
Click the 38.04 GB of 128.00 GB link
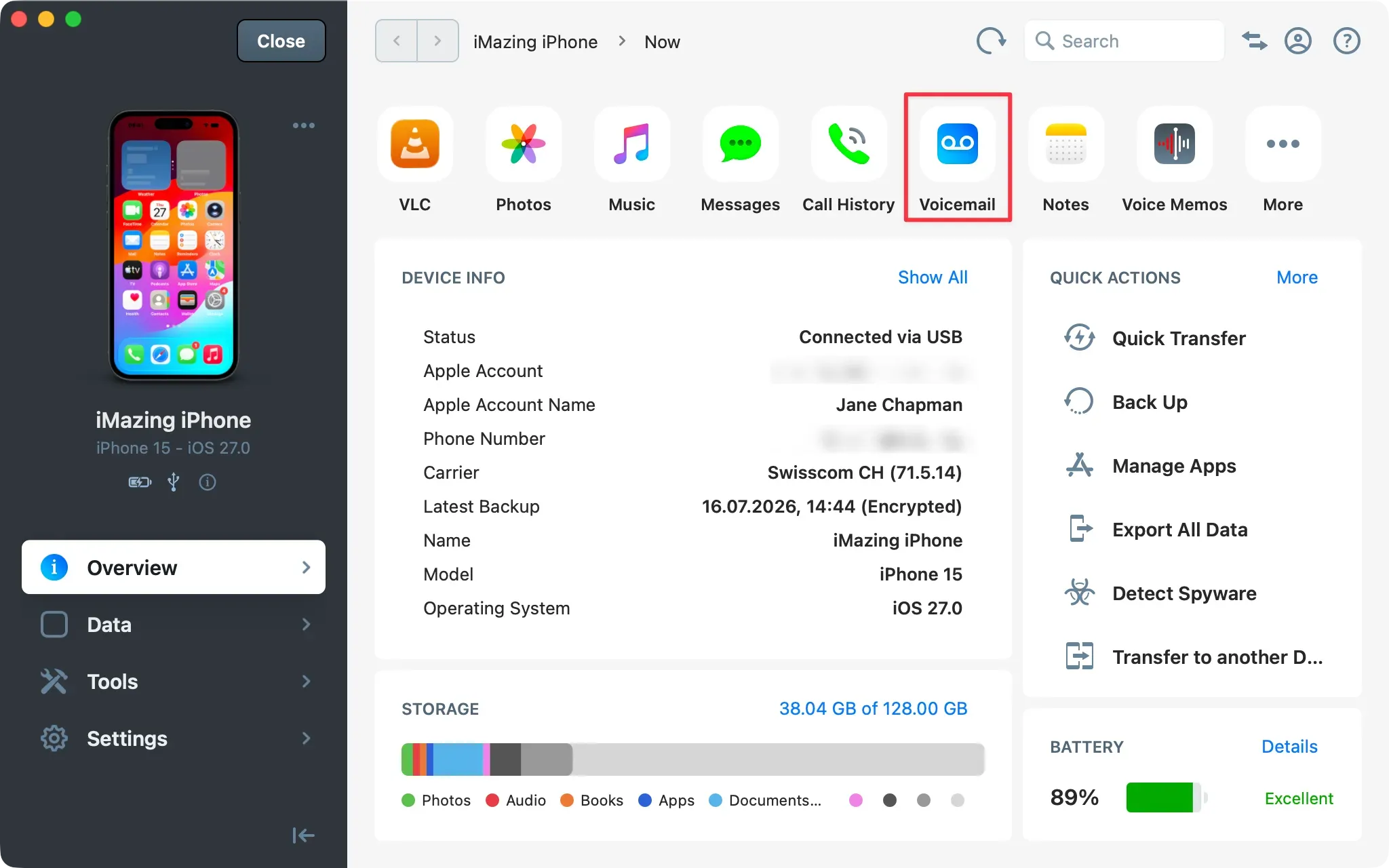point(873,709)
